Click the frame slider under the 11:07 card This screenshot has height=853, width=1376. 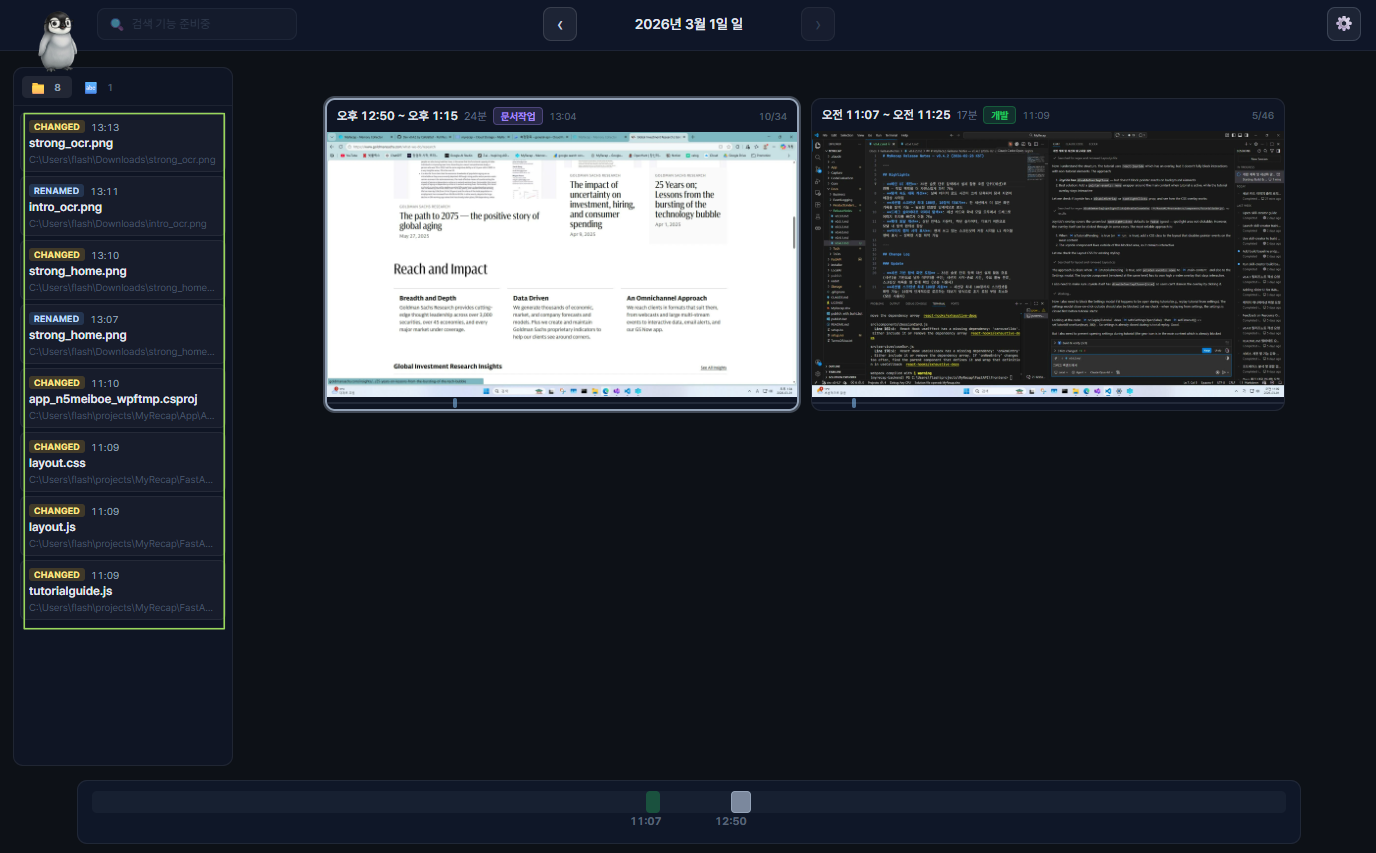click(853, 403)
